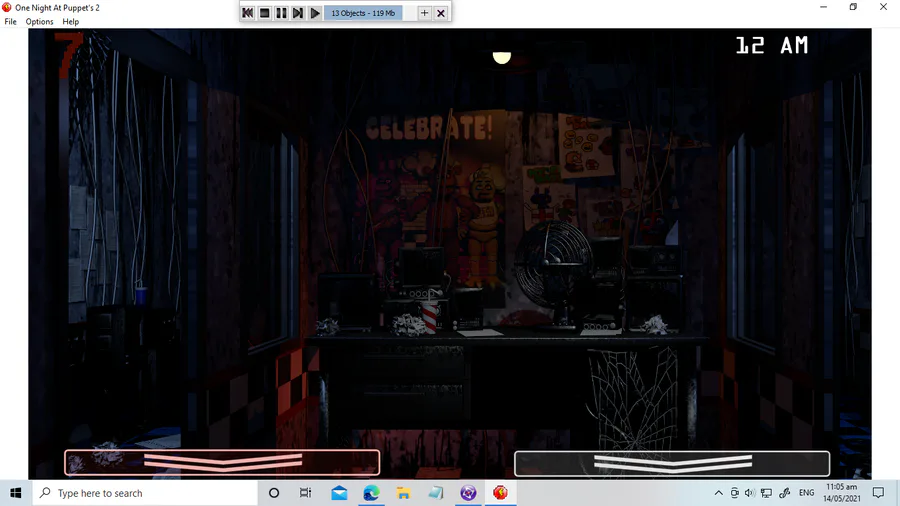
Task: Step to the next frame
Action: tap(298, 13)
